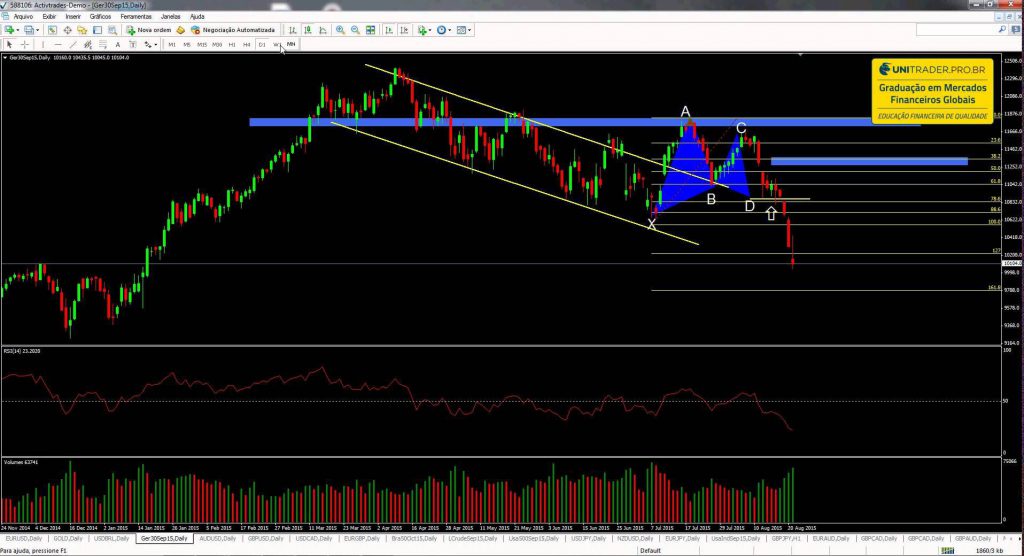Open the indicators list icon
The height and width of the screenshot is (556, 1024).
pos(423,30)
